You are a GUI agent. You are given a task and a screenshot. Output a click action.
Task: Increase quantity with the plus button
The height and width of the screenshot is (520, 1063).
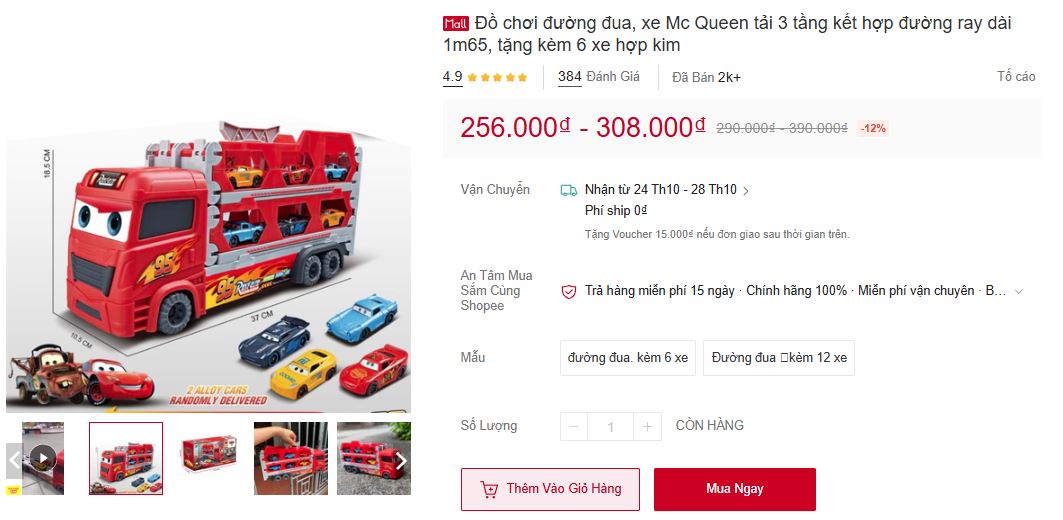click(x=647, y=426)
